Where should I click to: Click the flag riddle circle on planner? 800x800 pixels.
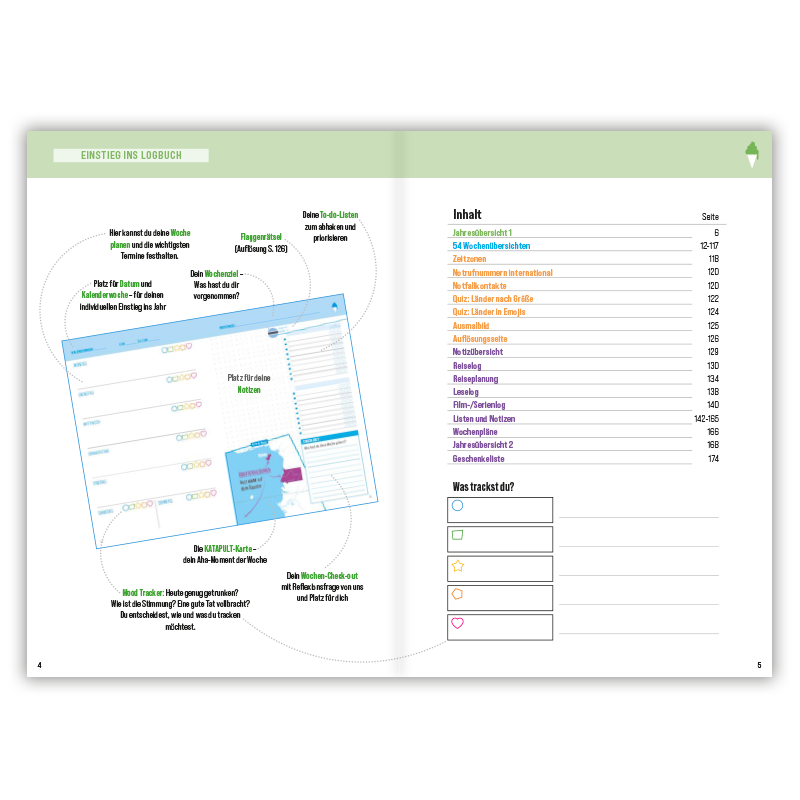pyautogui.click(x=273, y=333)
